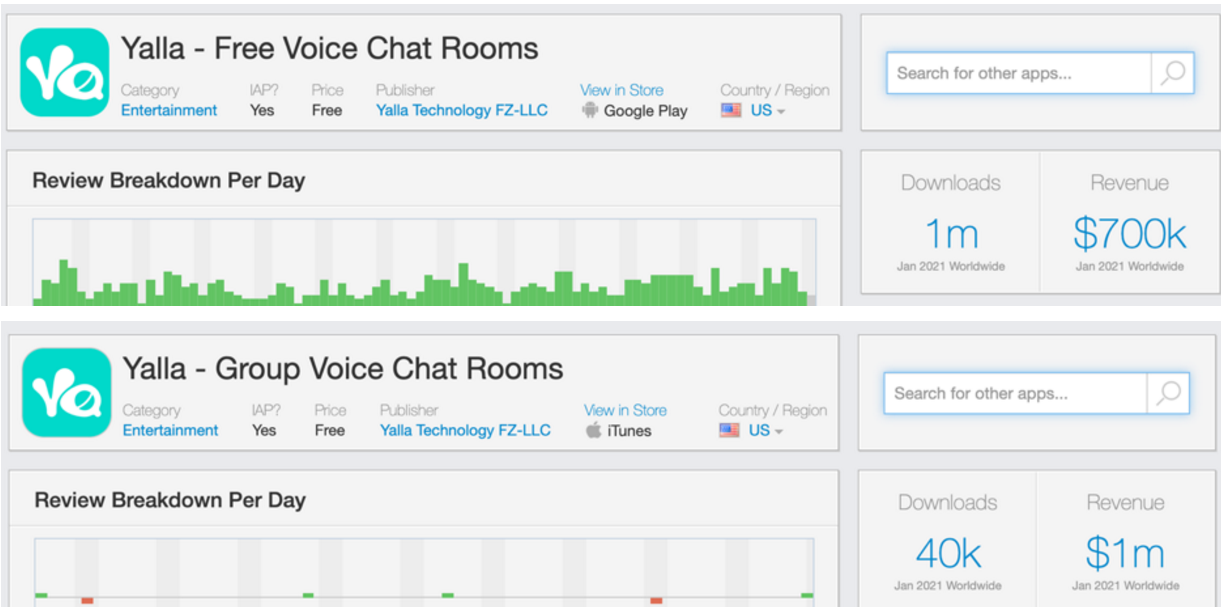Screen dimensions: 1221x607
Task: Click Yalla app logo in Group Voice panel
Action: point(67,392)
